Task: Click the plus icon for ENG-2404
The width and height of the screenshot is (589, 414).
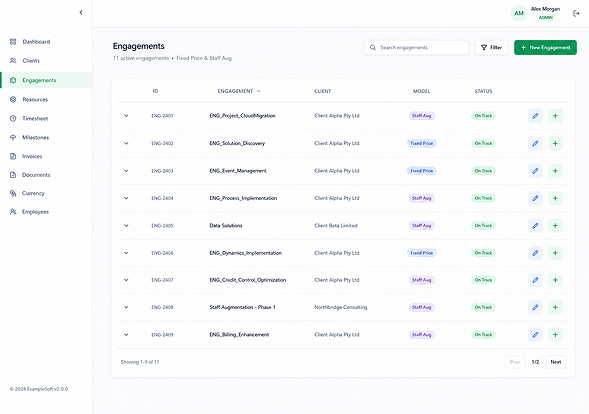Action: point(555,198)
